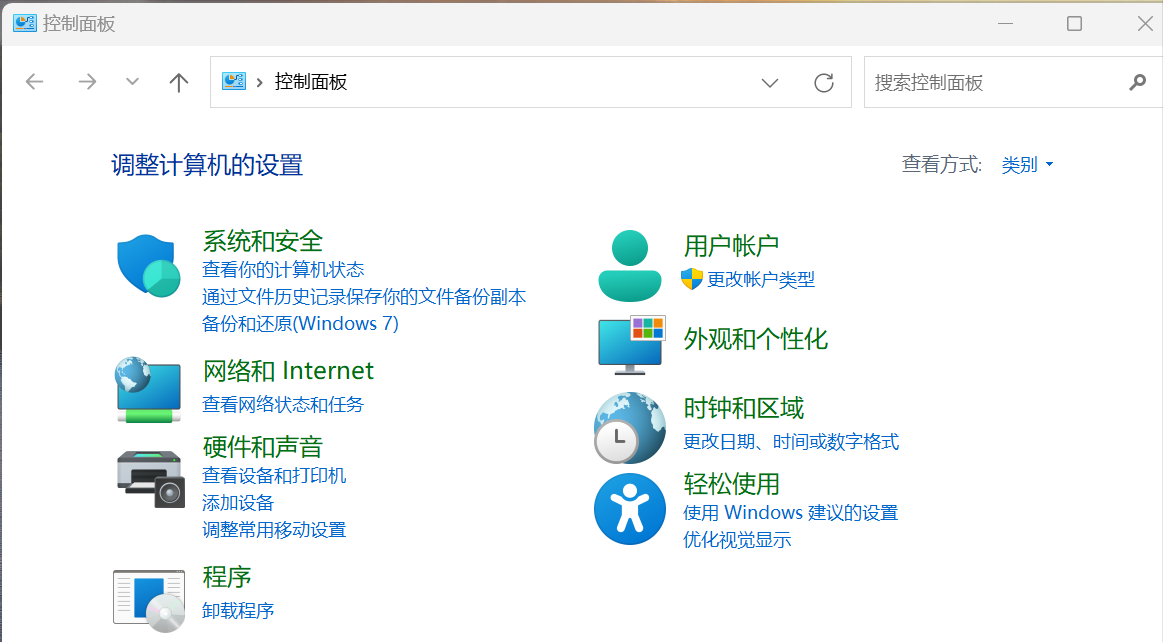Click 查看网络状态和任务 link
This screenshot has height=642, width=1163.
click(x=283, y=405)
